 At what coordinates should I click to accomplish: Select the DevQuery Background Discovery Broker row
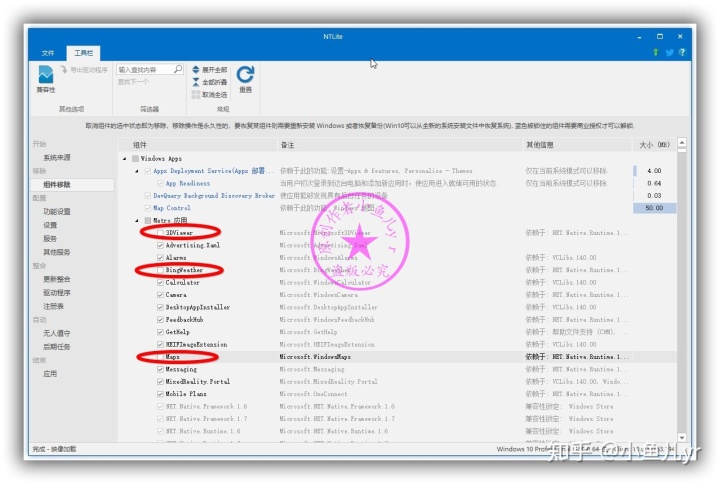click(397, 196)
